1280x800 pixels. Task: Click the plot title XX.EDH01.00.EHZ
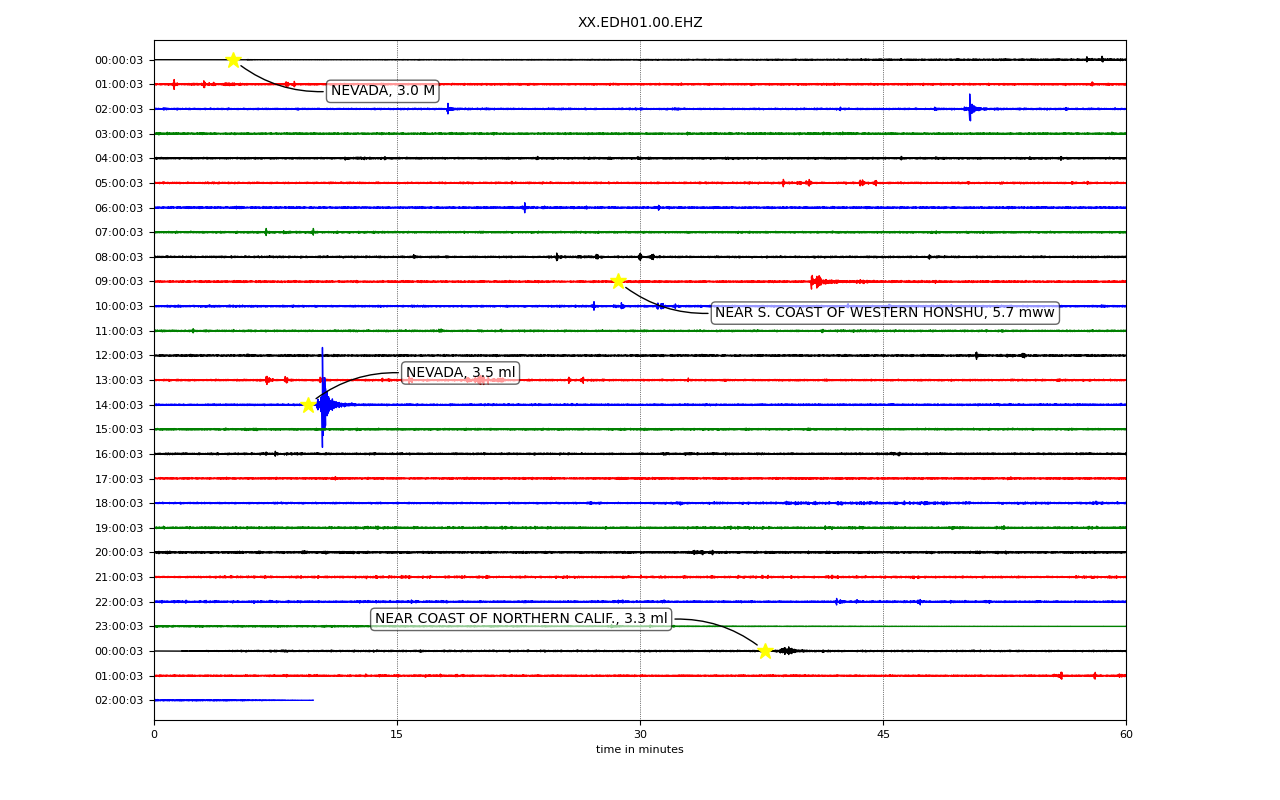[x=640, y=22]
